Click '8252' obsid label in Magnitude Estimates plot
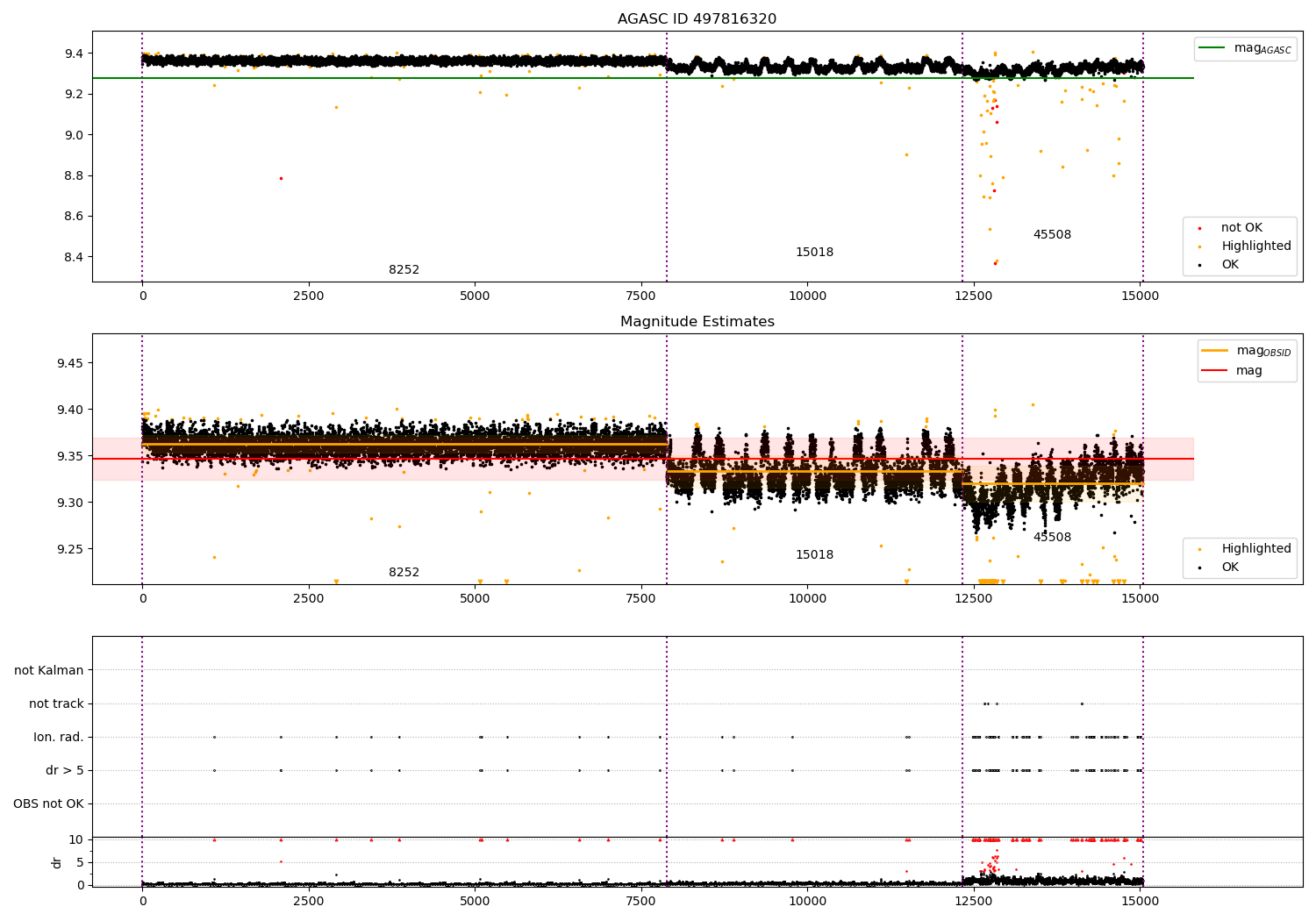 click(404, 573)
